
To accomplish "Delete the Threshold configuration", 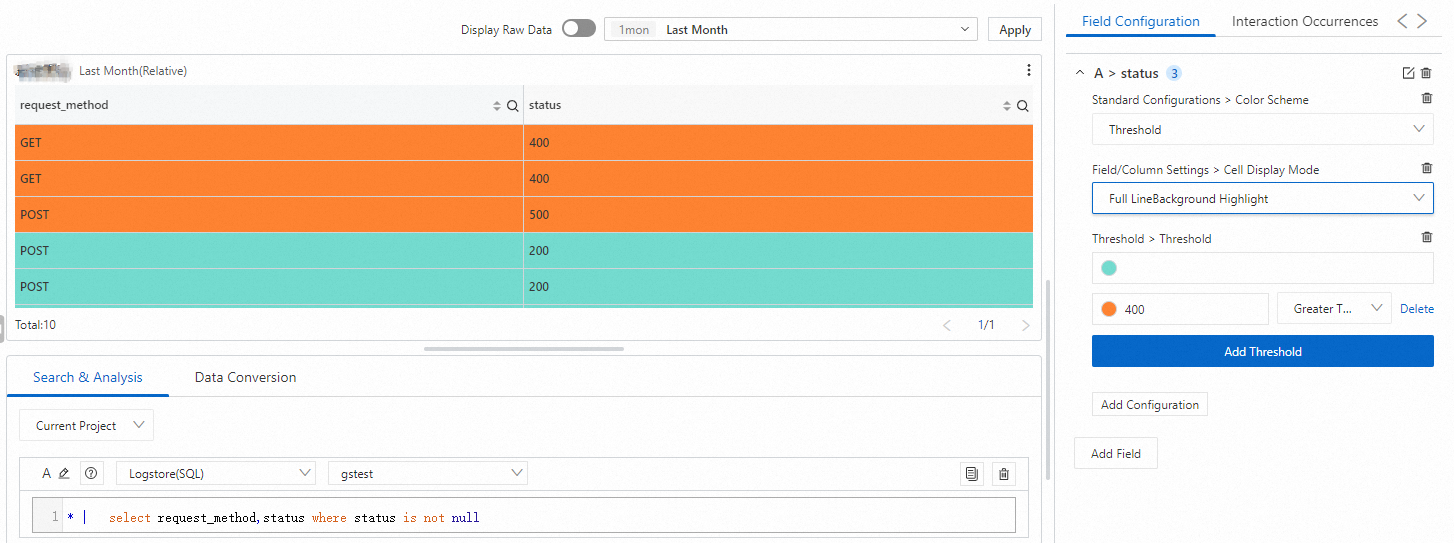I will point(1427,237).
